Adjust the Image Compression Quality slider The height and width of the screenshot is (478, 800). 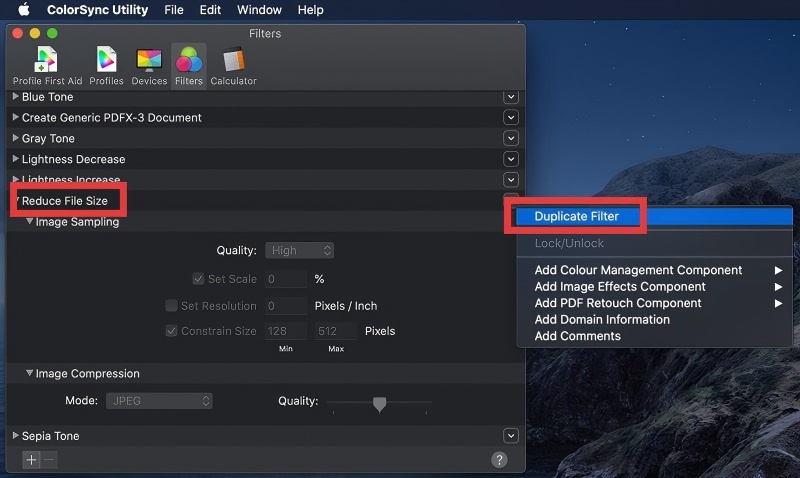[379, 403]
